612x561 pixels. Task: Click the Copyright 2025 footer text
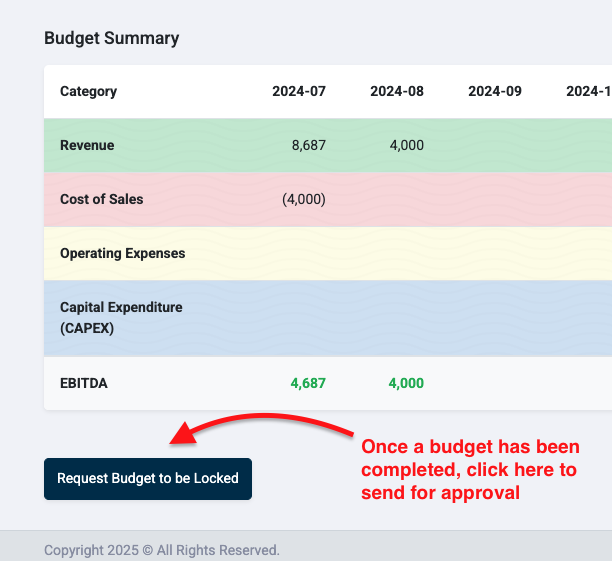click(162, 550)
